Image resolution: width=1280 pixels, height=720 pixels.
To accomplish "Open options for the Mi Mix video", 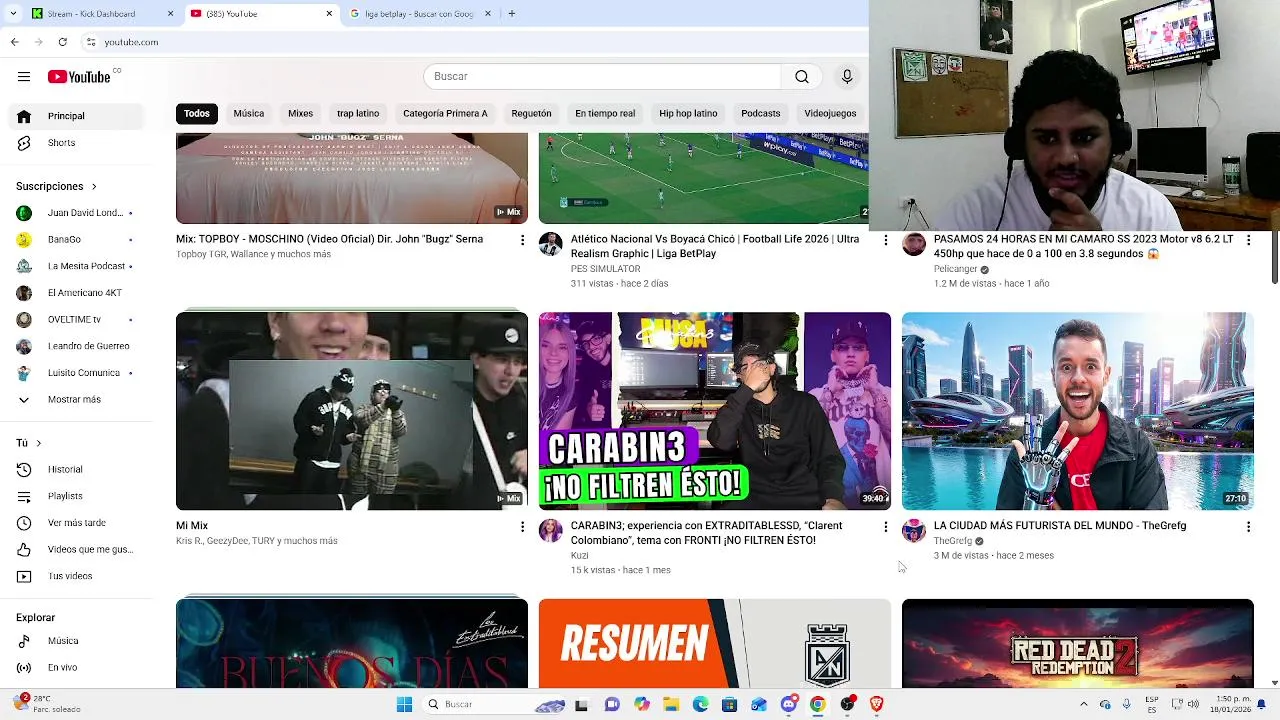I will tap(522, 526).
